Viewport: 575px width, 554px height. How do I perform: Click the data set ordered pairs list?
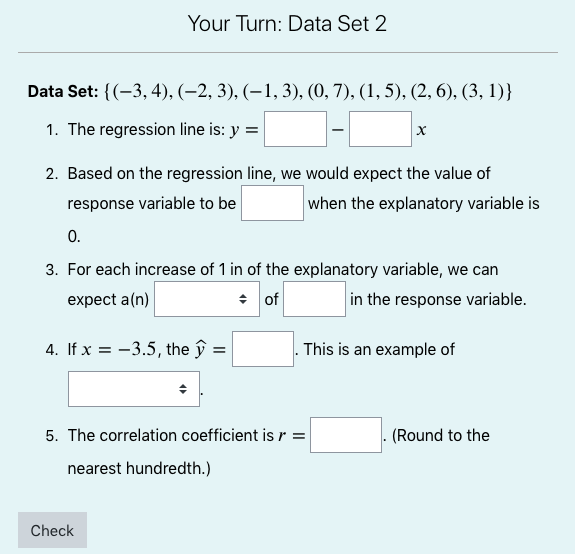pyautogui.click(x=308, y=91)
